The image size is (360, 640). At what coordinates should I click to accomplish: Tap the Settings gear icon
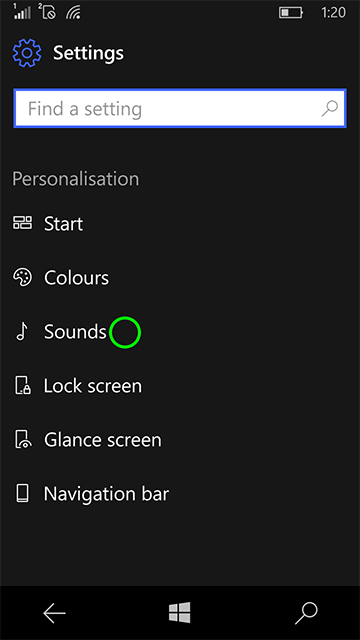[x=27, y=53]
